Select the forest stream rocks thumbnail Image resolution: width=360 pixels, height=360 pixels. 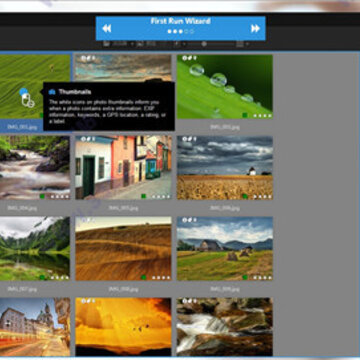pos(225,327)
